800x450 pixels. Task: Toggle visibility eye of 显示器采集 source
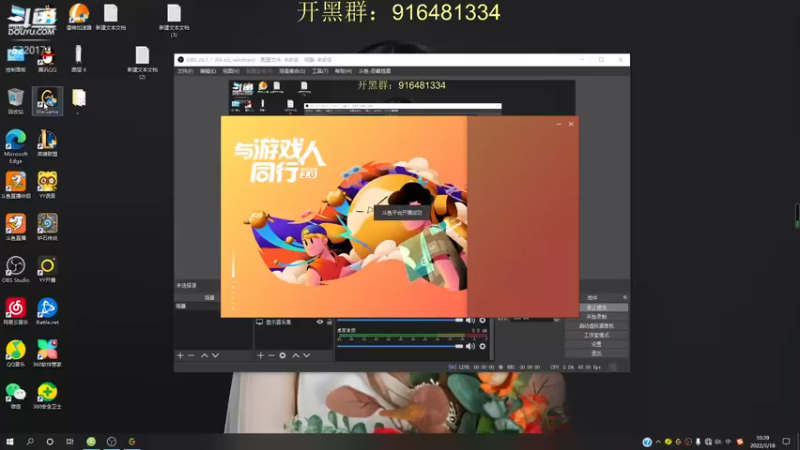(319, 322)
